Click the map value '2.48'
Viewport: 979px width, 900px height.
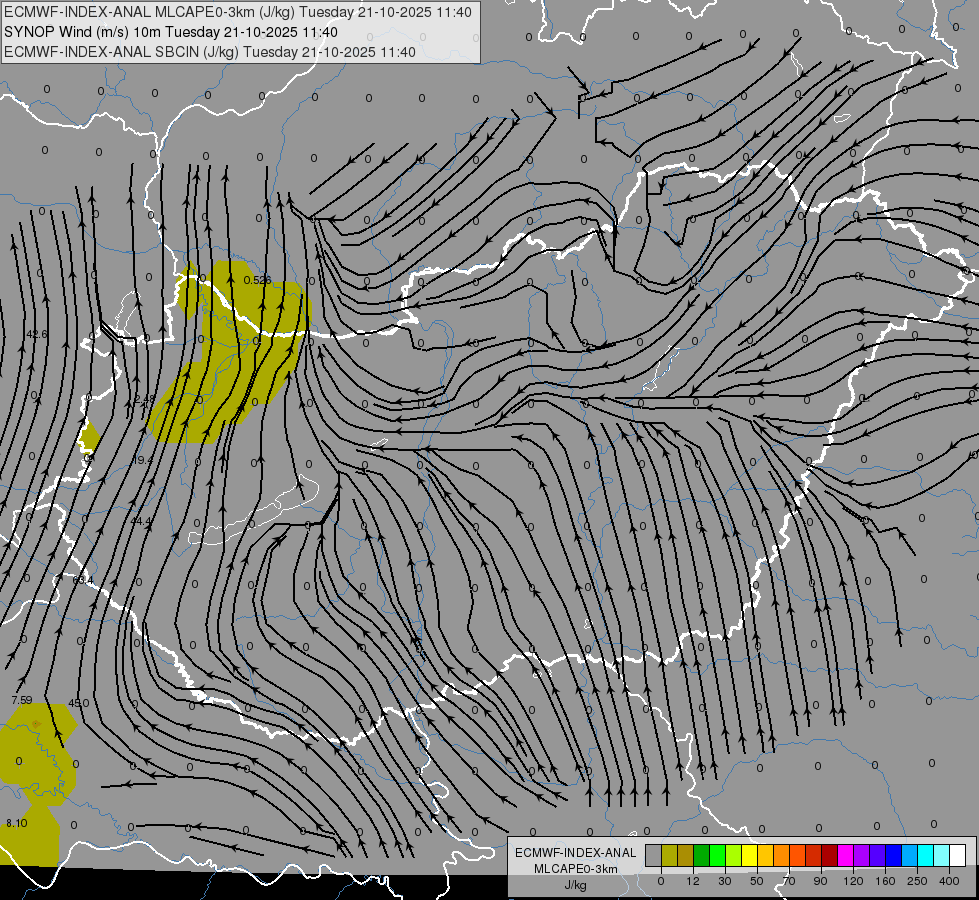(x=144, y=398)
